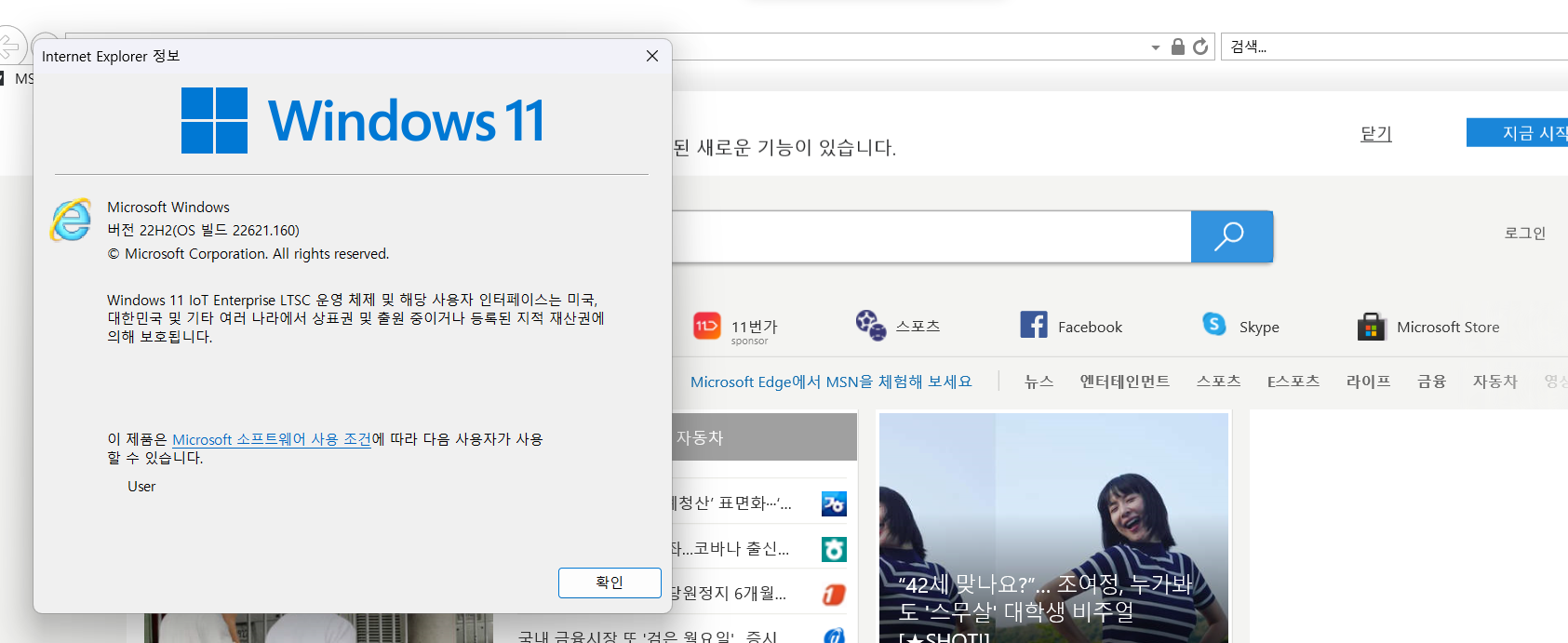The width and height of the screenshot is (1568, 643).
Task: Select the 스포츠 tab in the navigation bar
Action: click(x=1219, y=382)
